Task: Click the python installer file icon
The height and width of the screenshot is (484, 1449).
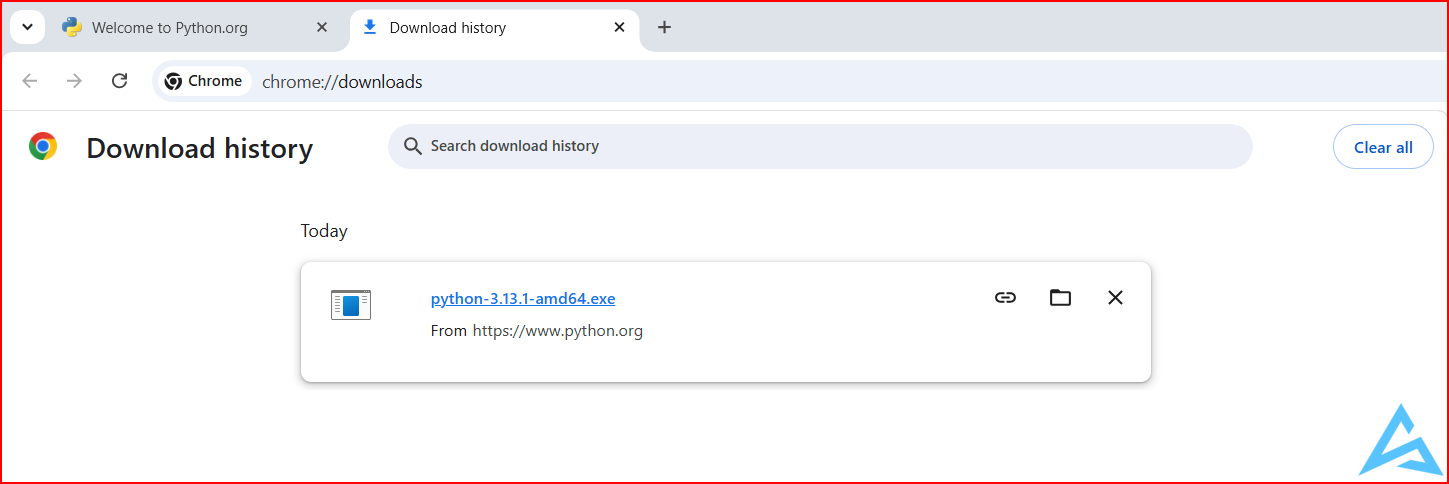Action: click(351, 305)
